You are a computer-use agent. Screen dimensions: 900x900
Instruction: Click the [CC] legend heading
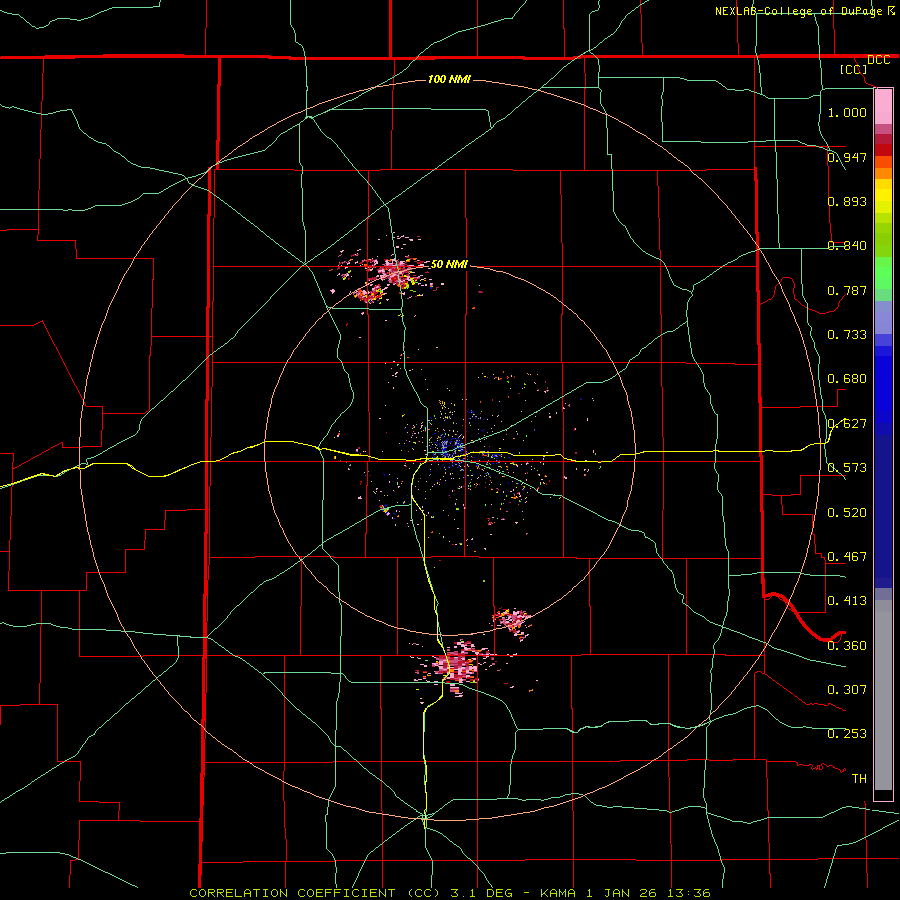point(854,69)
